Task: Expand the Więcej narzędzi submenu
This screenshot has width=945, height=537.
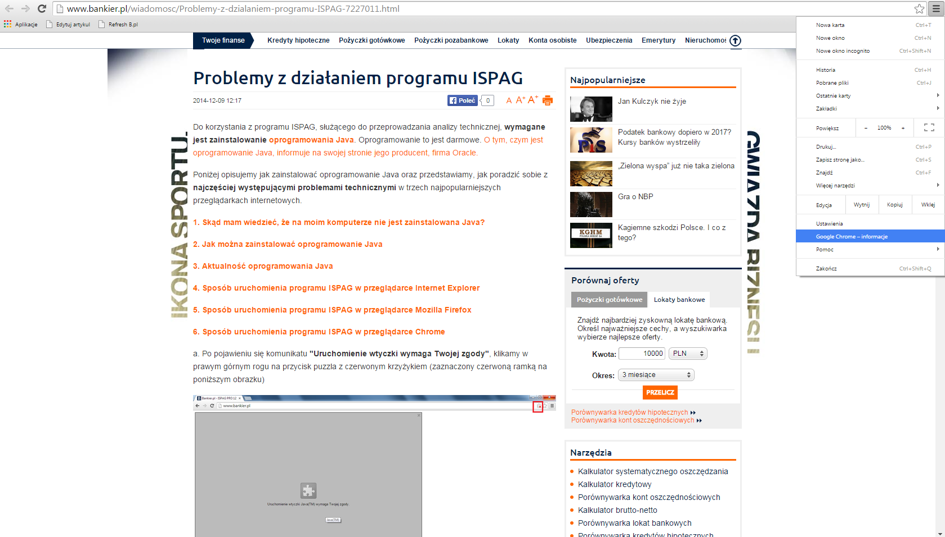Action: coord(870,186)
